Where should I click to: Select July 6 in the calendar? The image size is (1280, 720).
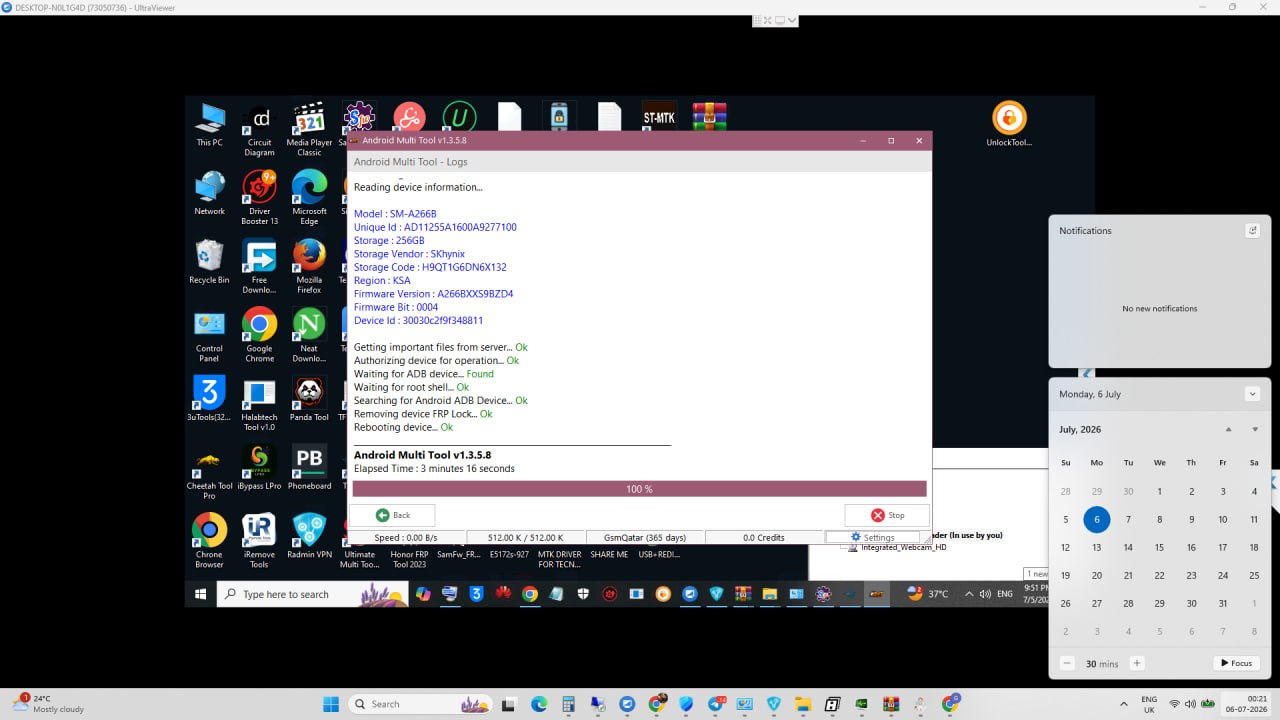coord(1097,519)
